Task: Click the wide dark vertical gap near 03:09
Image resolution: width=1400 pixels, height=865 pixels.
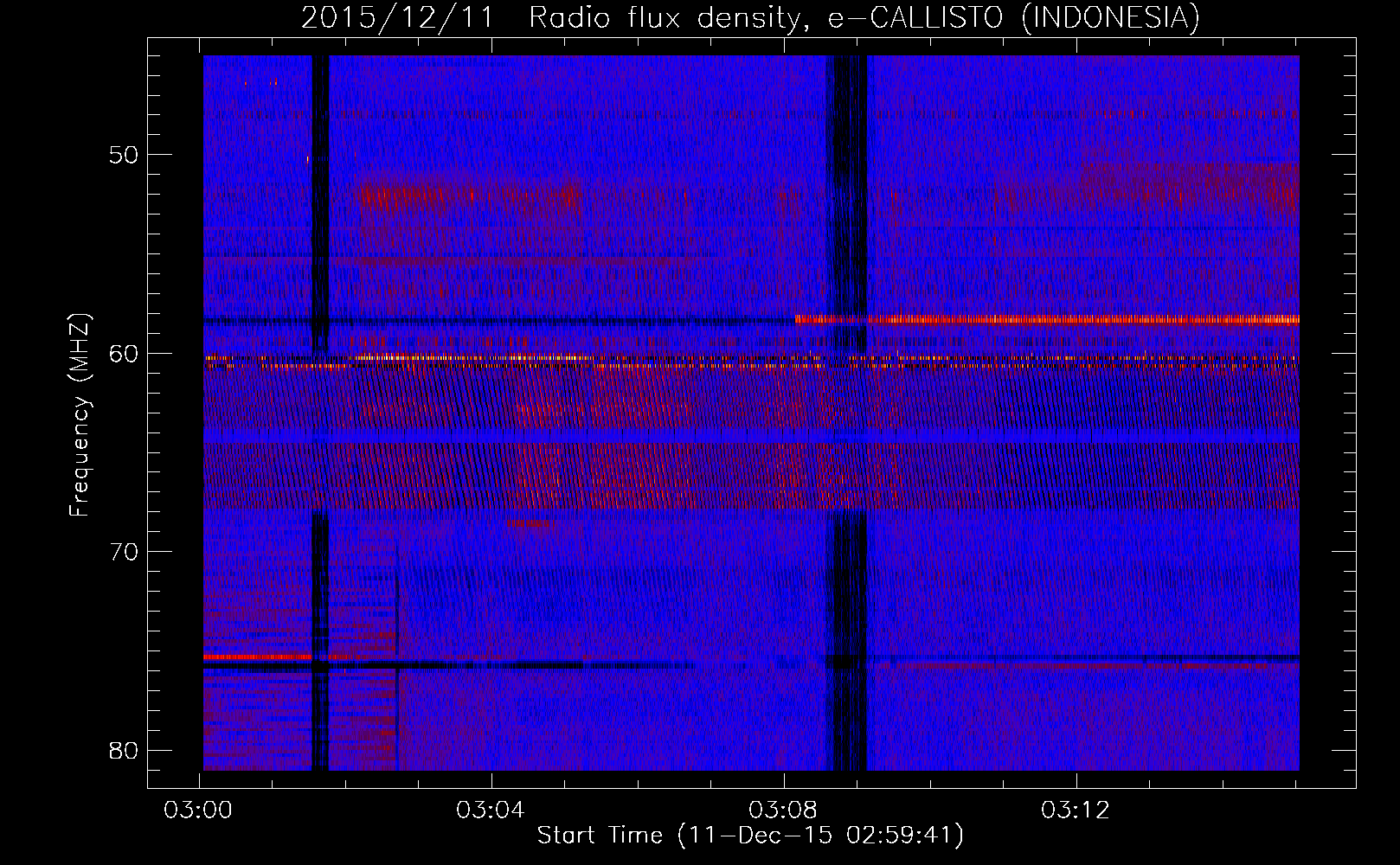Action: click(849, 413)
